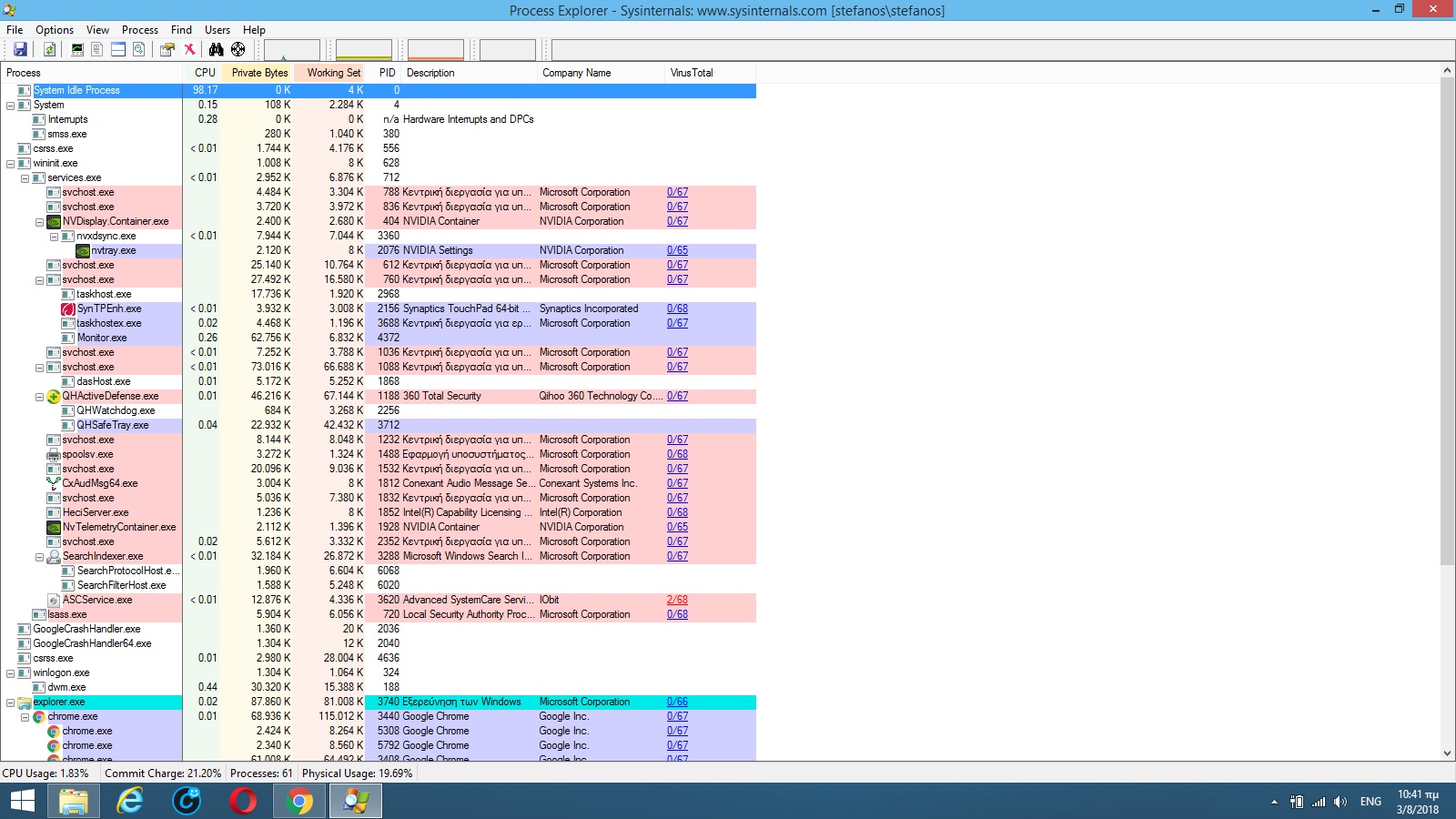
Task: Toggle the Show Lower Pane toolbar icon
Action: (118, 49)
